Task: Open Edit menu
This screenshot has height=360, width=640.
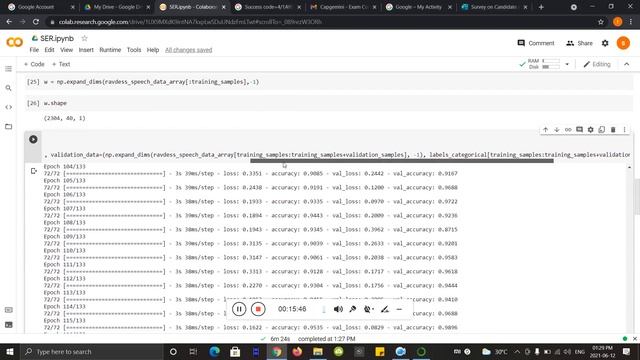Action: tap(49, 50)
